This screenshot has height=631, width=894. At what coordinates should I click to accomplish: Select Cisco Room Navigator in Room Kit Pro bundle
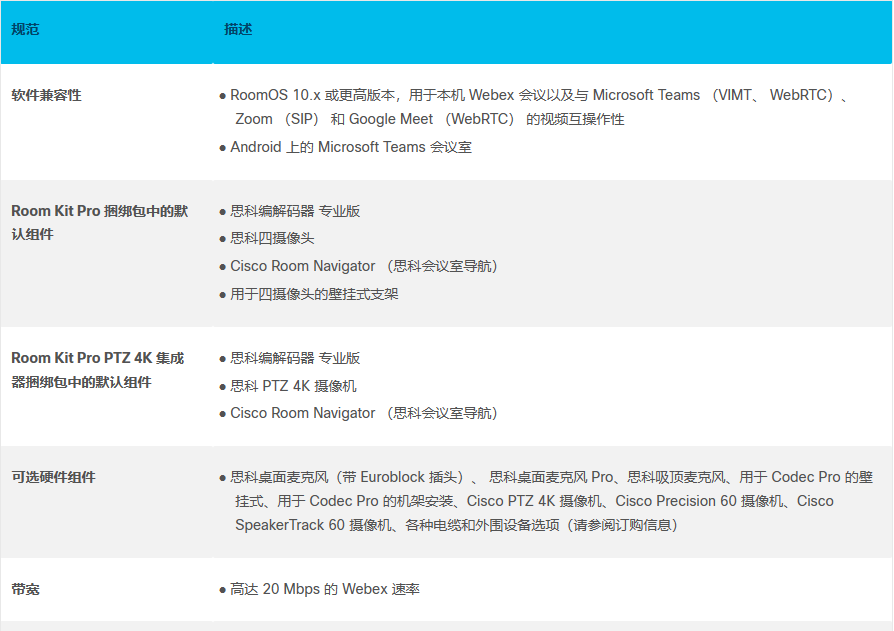[x=364, y=266]
